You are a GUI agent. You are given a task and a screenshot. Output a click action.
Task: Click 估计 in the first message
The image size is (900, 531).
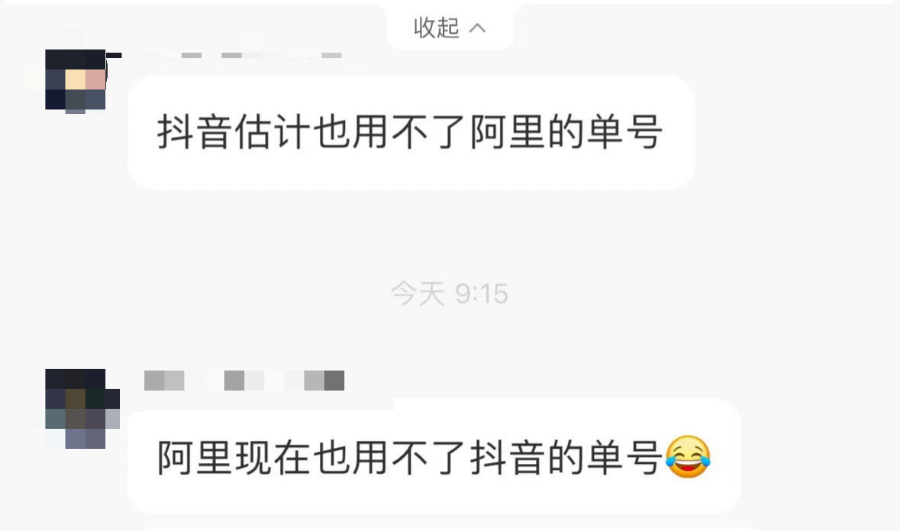point(273,132)
